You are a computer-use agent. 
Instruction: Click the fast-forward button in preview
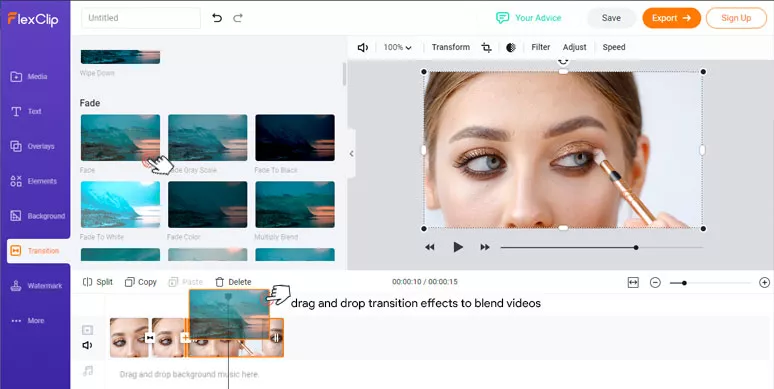coord(485,247)
